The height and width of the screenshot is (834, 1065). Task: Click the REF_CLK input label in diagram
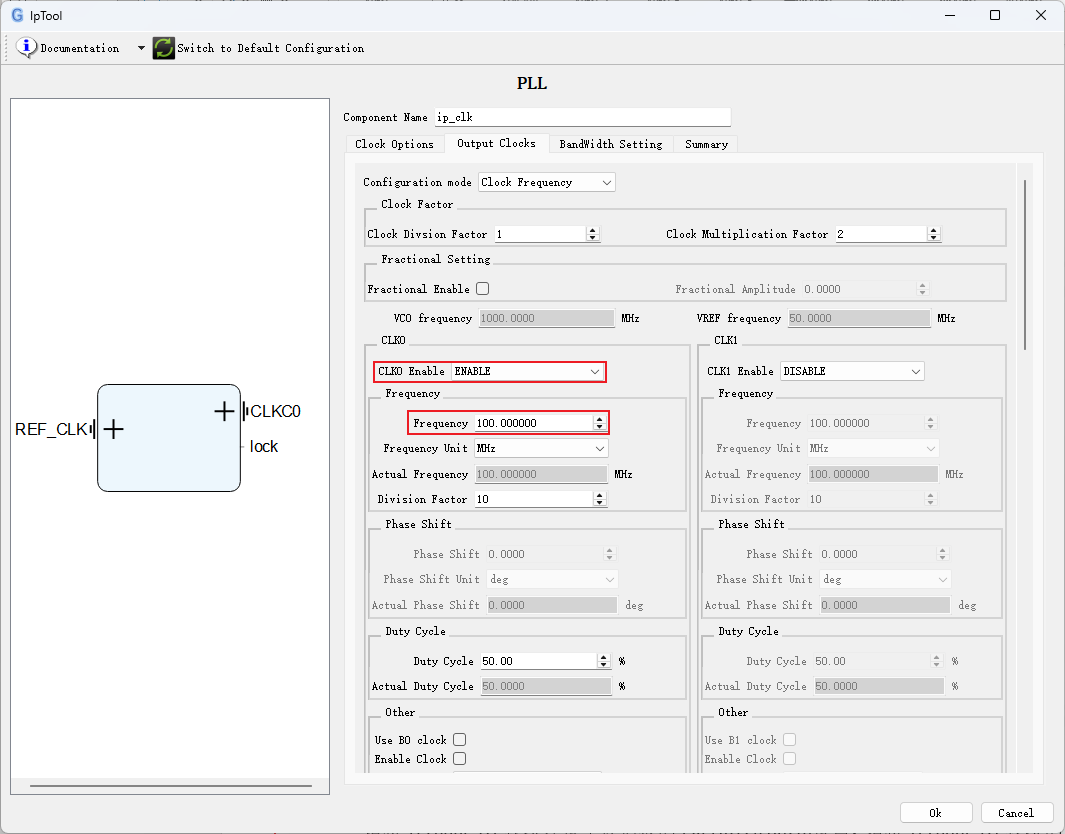pos(52,429)
